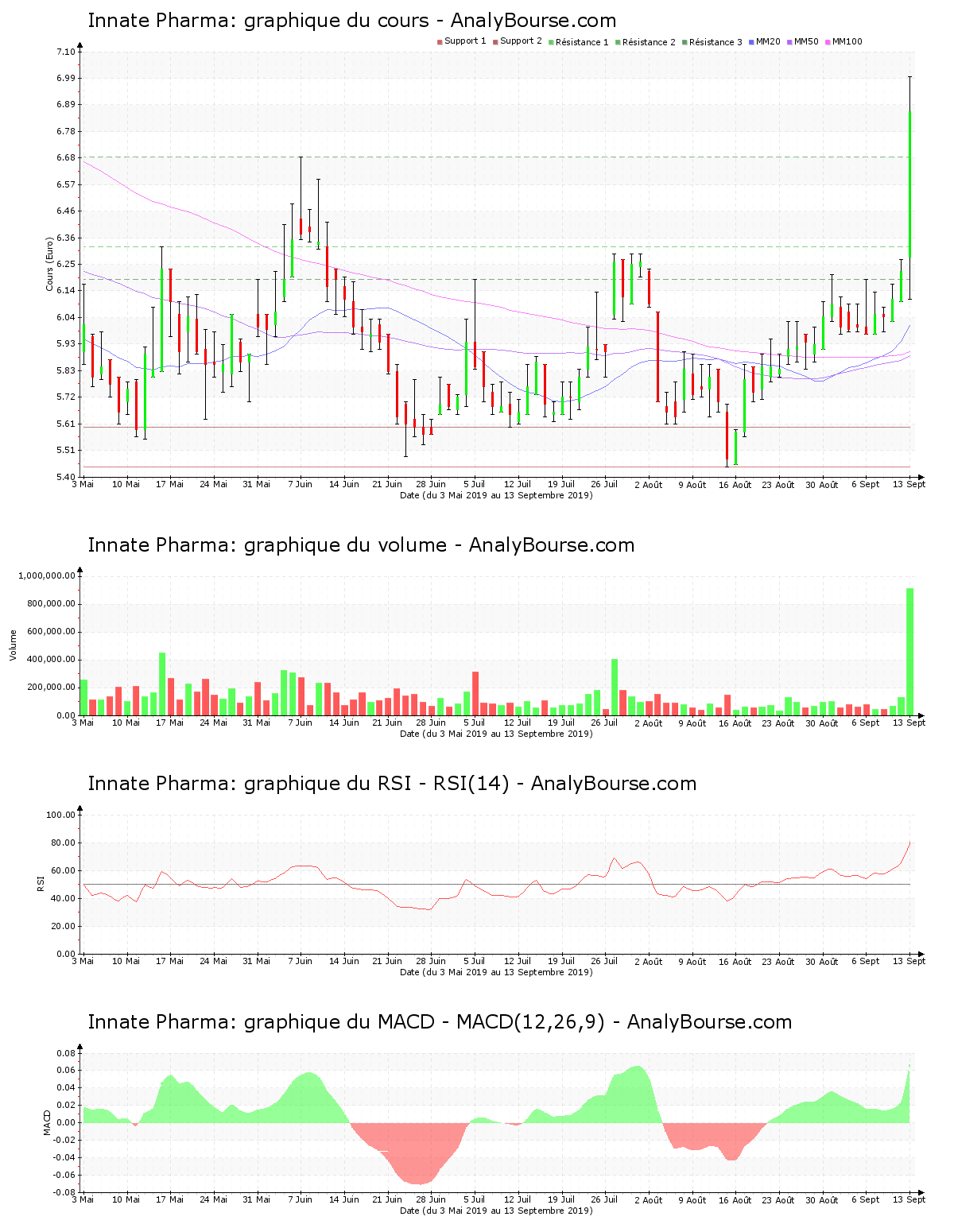Click the 6.25 price axis value
Viewport: 954px width, 1232px height.
[x=66, y=264]
